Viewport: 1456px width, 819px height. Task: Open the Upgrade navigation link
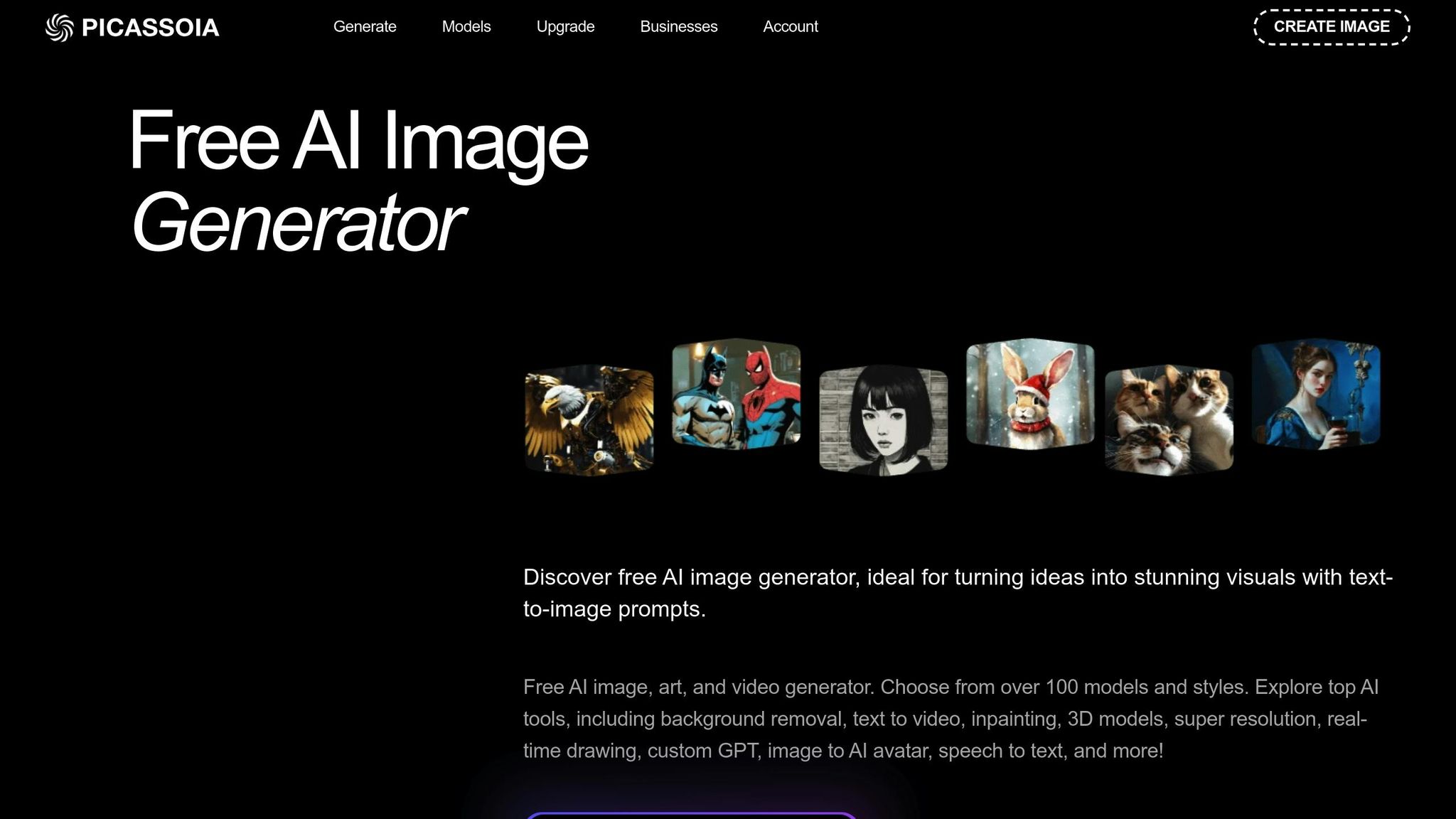point(565,27)
